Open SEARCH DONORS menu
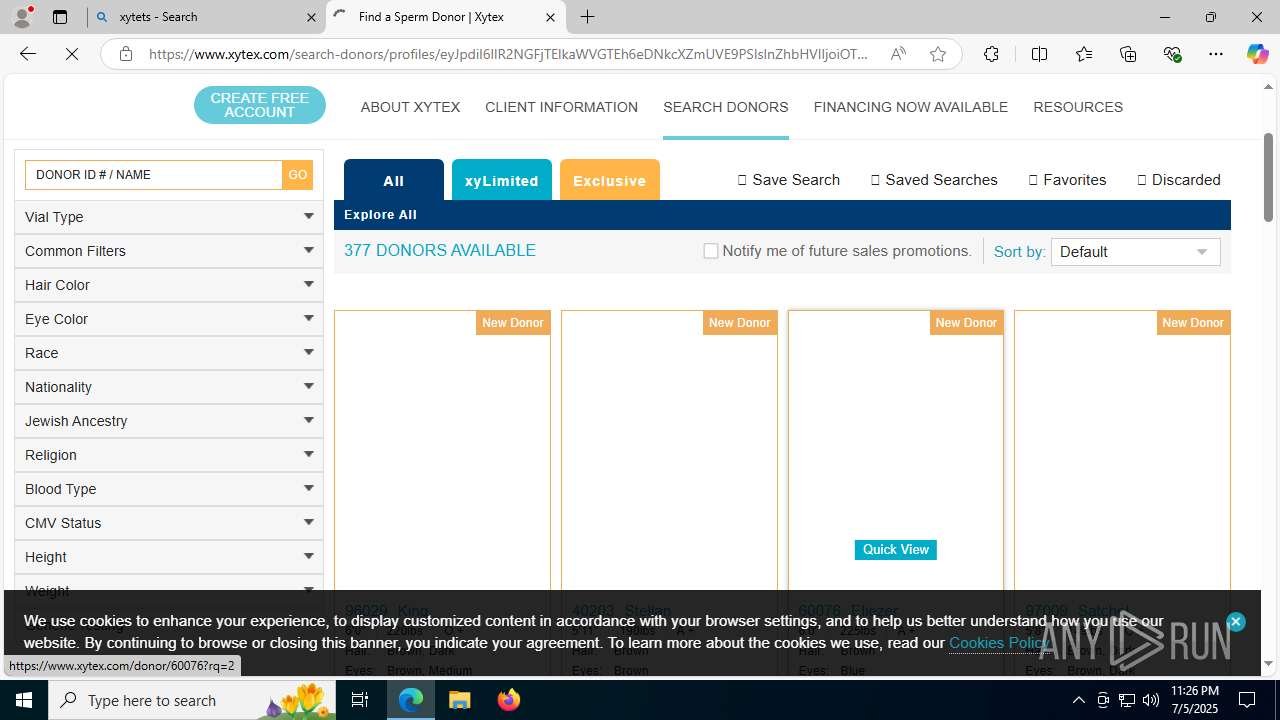This screenshot has height=720, width=1280. click(x=725, y=107)
